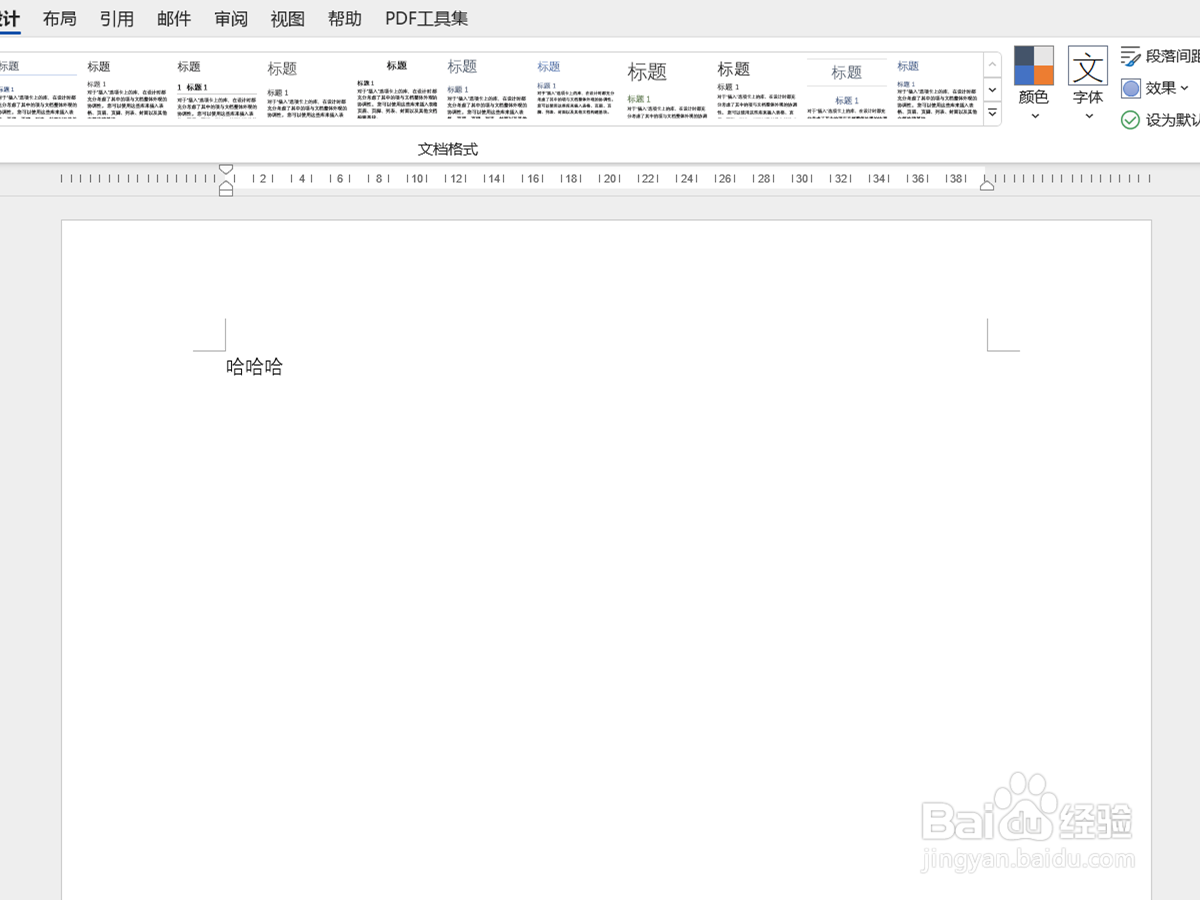
Task: Go to the 视图 tab
Action: 288,18
